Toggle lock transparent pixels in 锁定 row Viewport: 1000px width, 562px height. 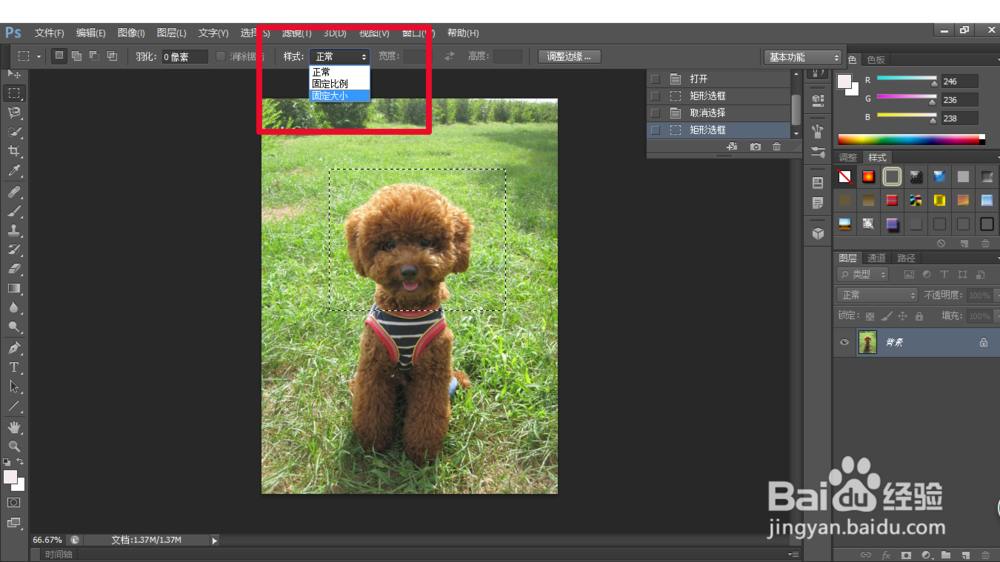[870, 316]
